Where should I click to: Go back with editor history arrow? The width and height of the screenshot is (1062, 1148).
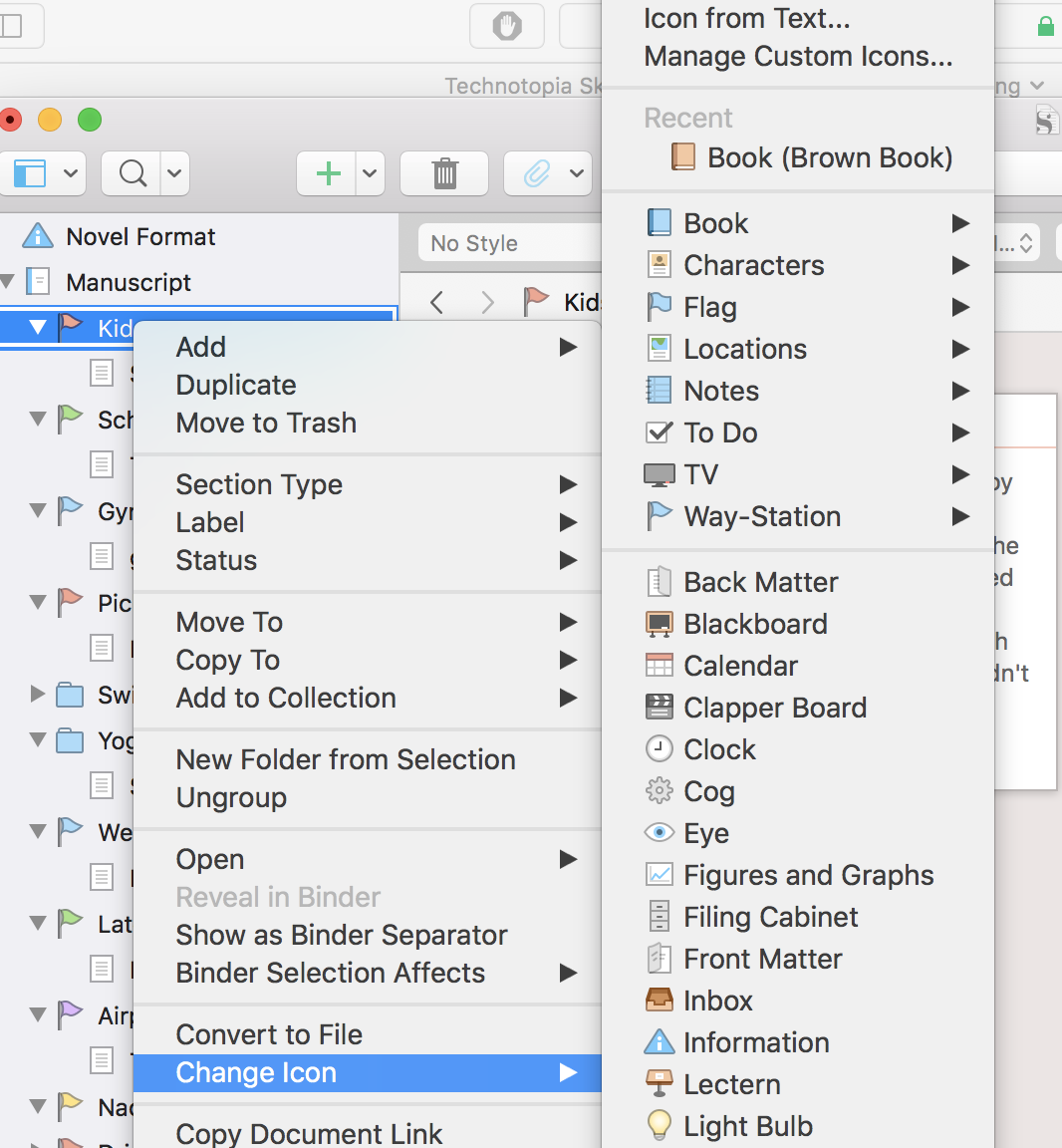click(x=437, y=302)
